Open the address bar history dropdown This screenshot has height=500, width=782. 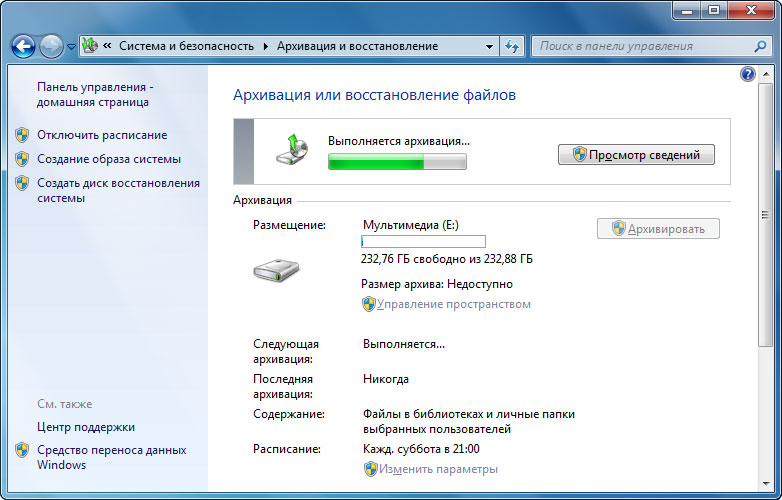click(x=489, y=46)
